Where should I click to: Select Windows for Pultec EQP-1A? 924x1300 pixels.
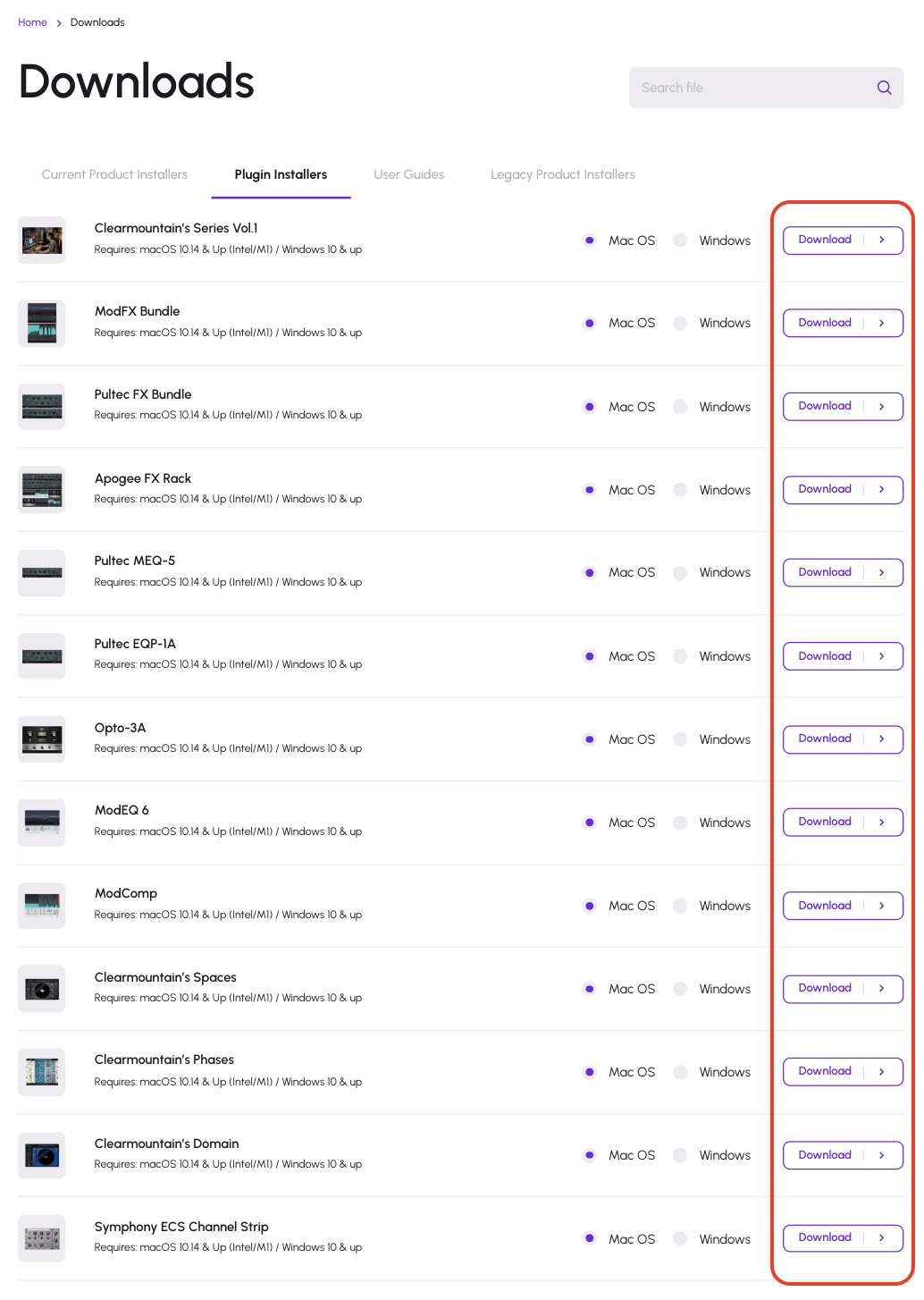point(681,656)
